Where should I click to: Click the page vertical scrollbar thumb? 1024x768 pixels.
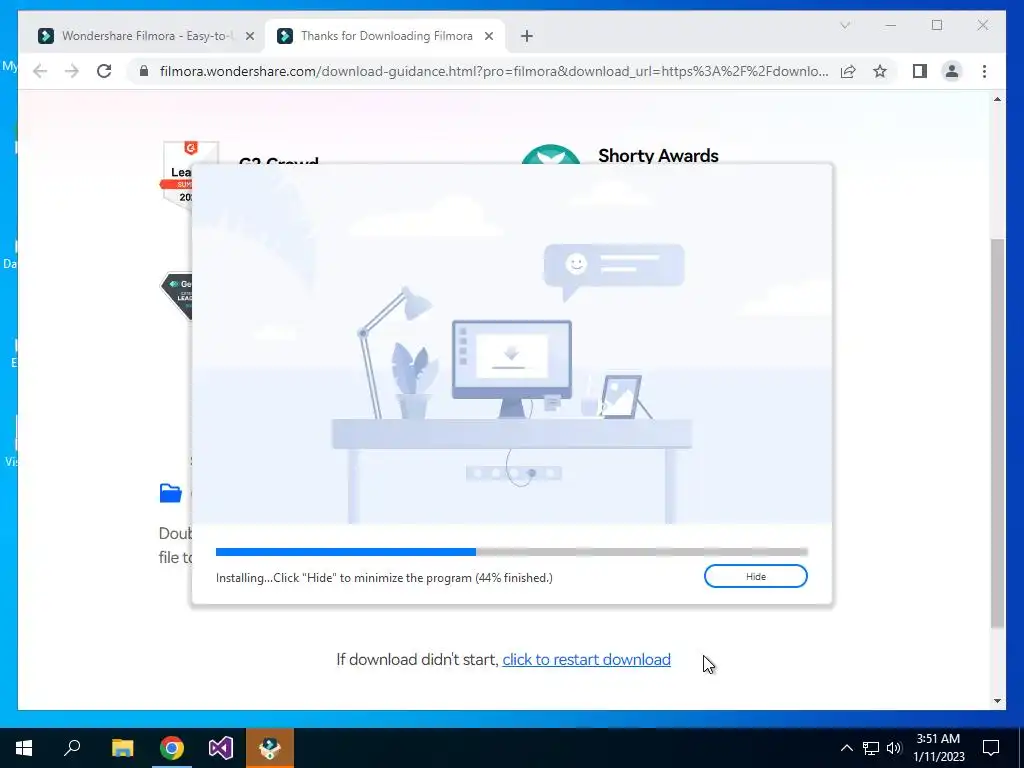997,434
